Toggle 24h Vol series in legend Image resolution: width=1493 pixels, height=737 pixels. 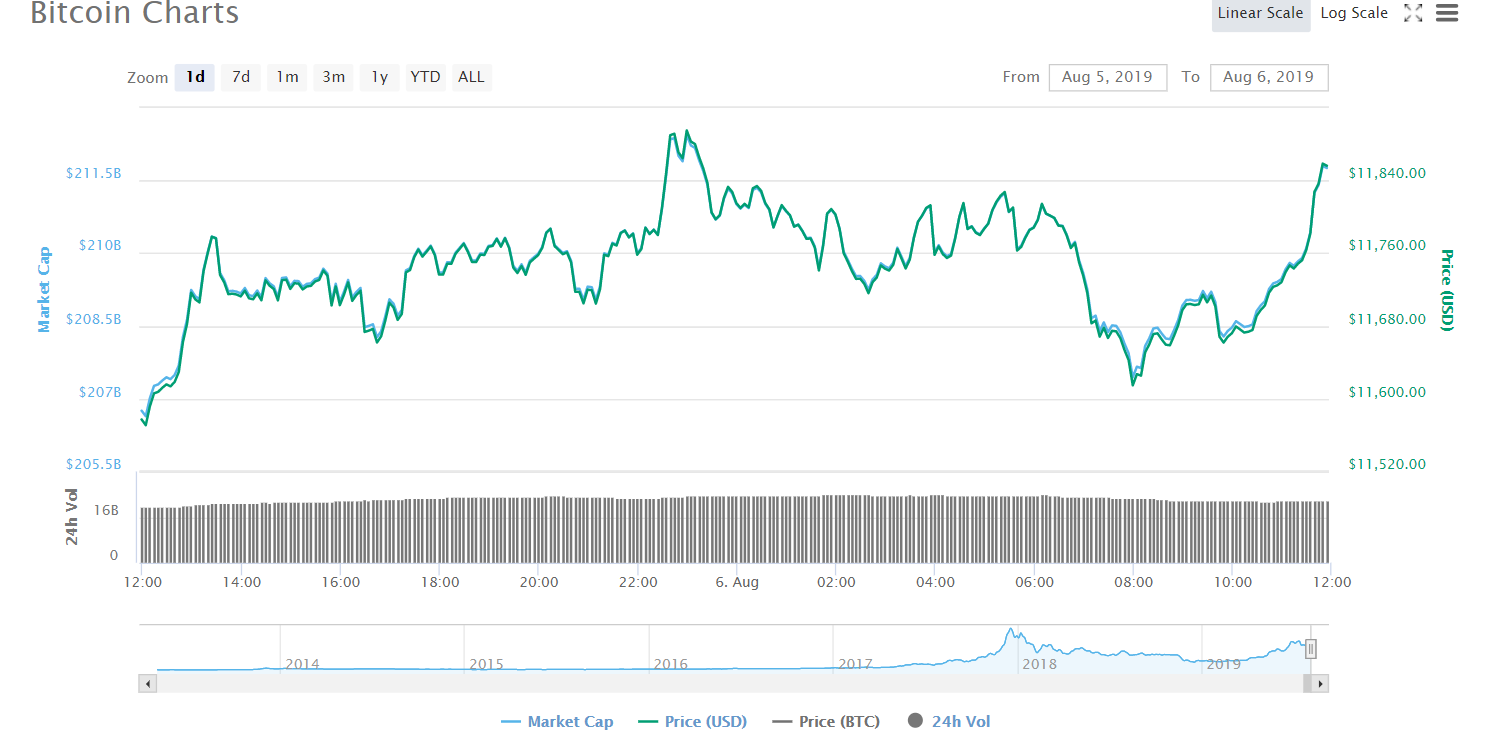coord(949,721)
